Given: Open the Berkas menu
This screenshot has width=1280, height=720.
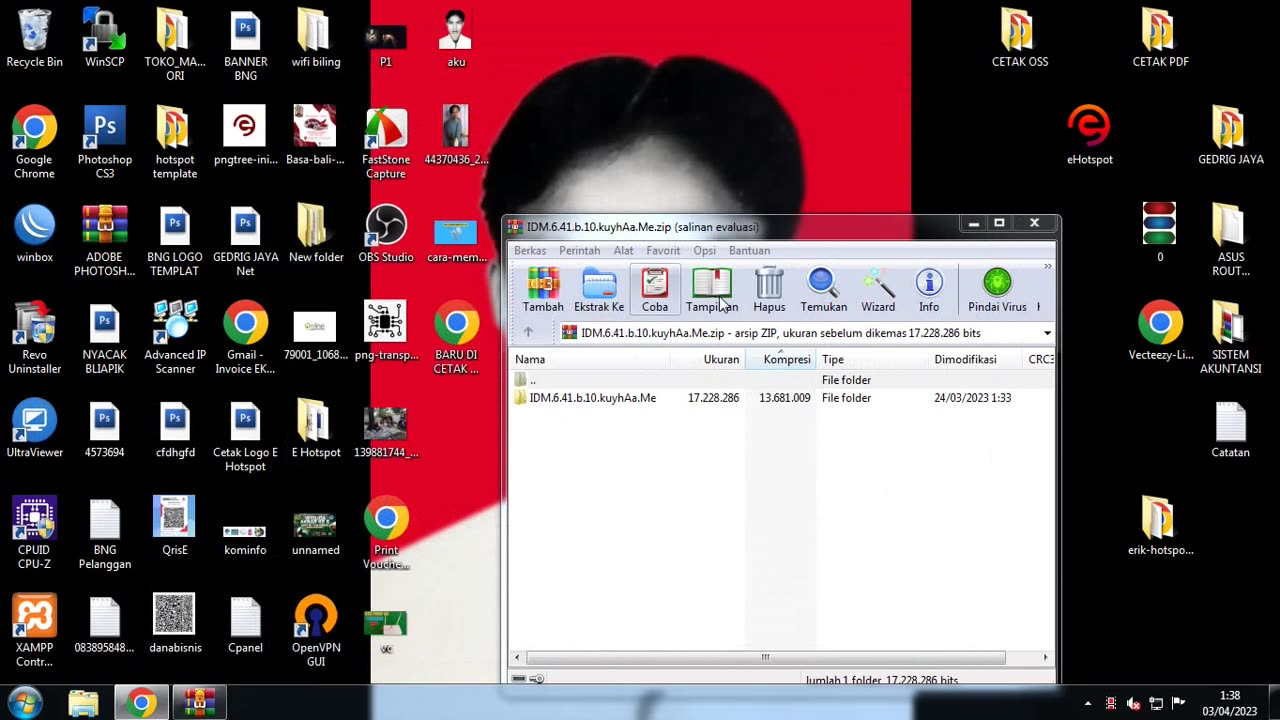Looking at the screenshot, I should (x=530, y=251).
